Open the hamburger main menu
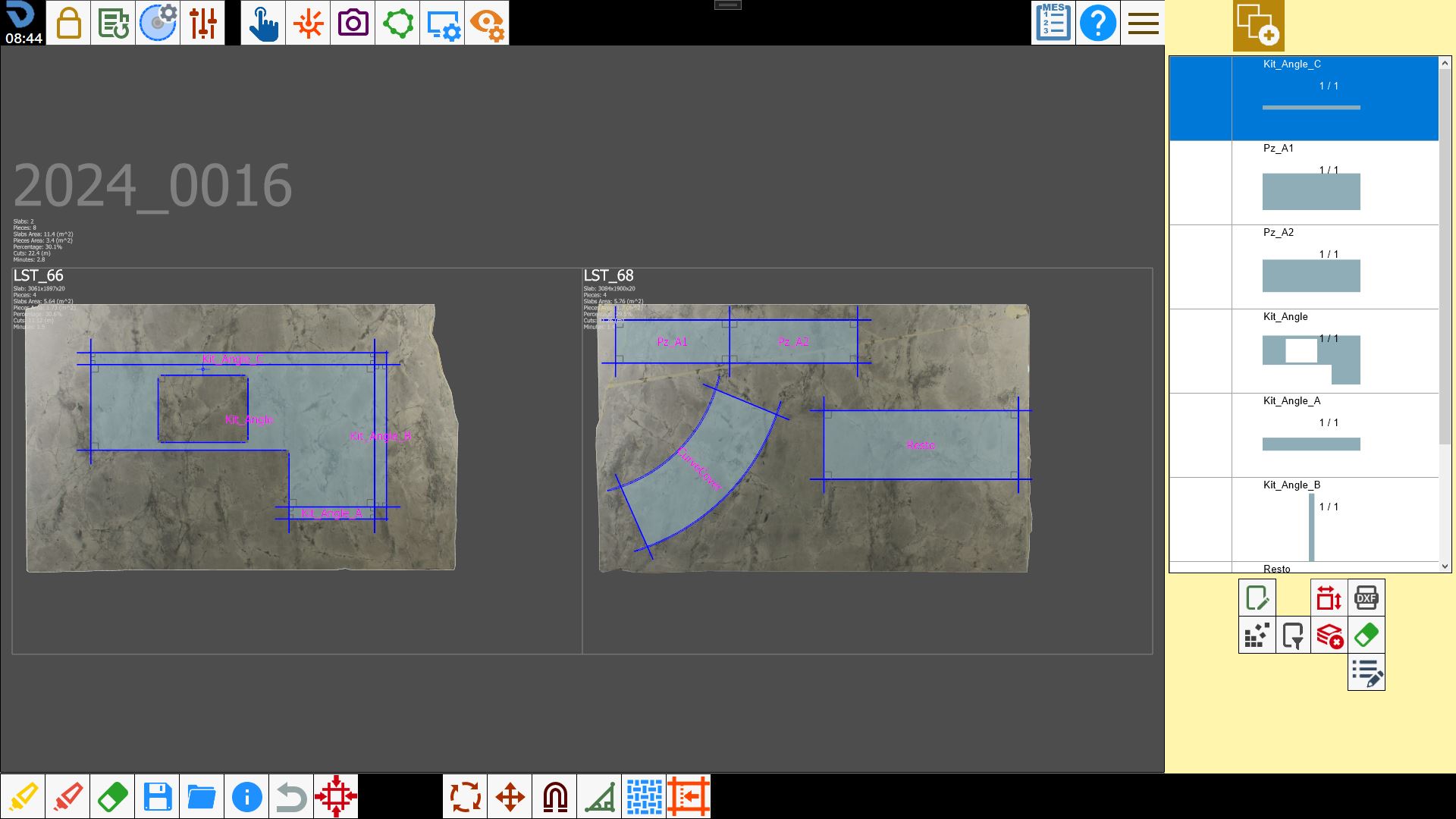 point(1143,23)
